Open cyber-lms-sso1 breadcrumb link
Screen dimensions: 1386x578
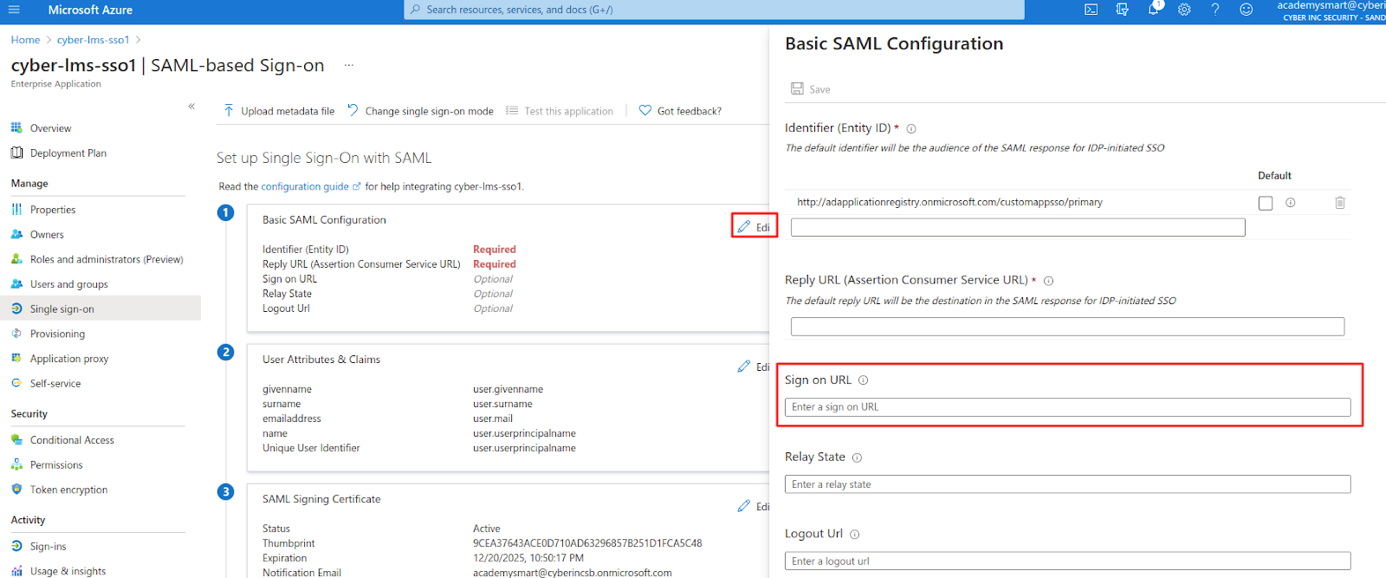[x=93, y=40]
